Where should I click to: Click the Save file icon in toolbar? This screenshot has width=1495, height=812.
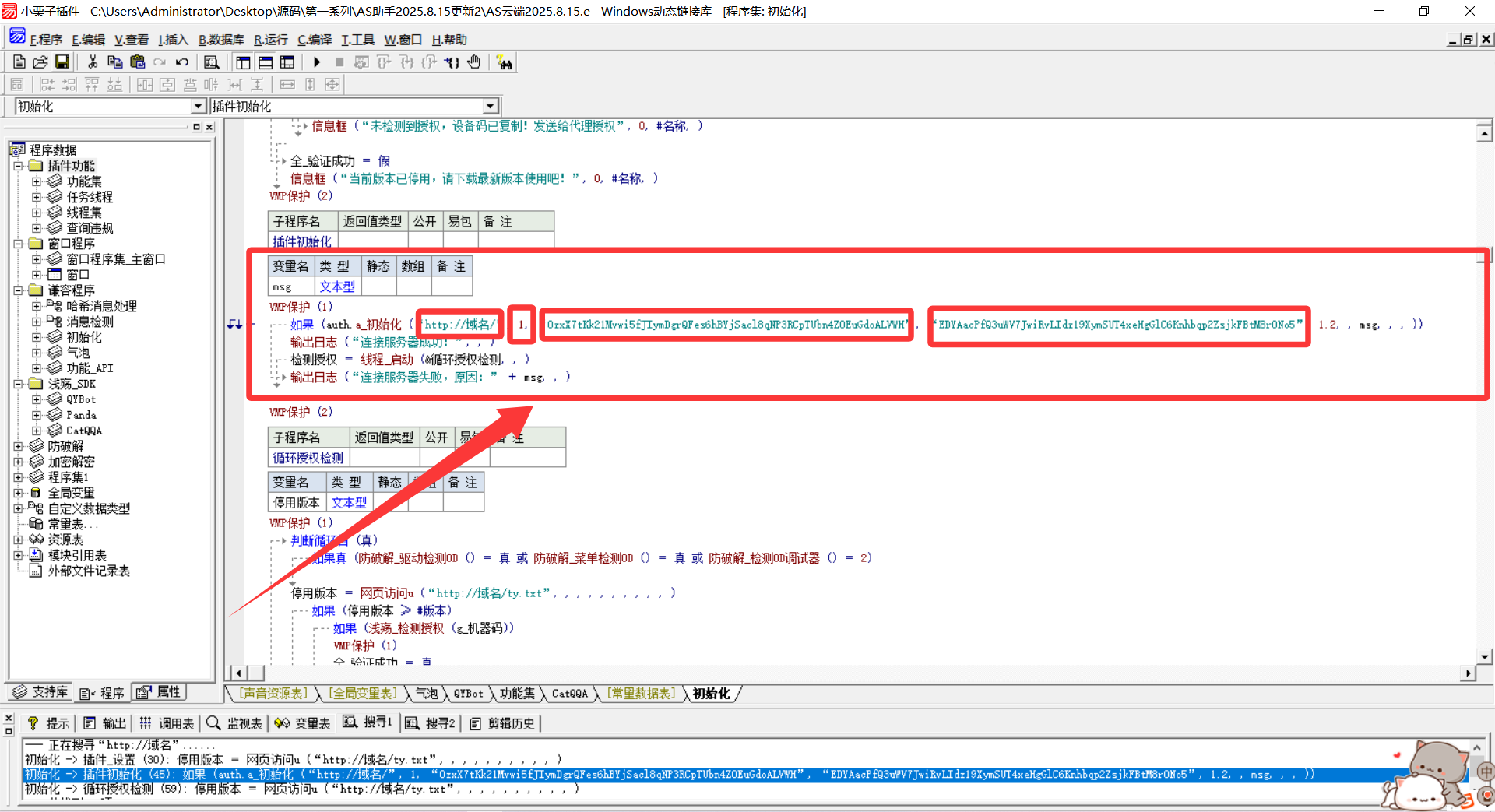point(62,62)
